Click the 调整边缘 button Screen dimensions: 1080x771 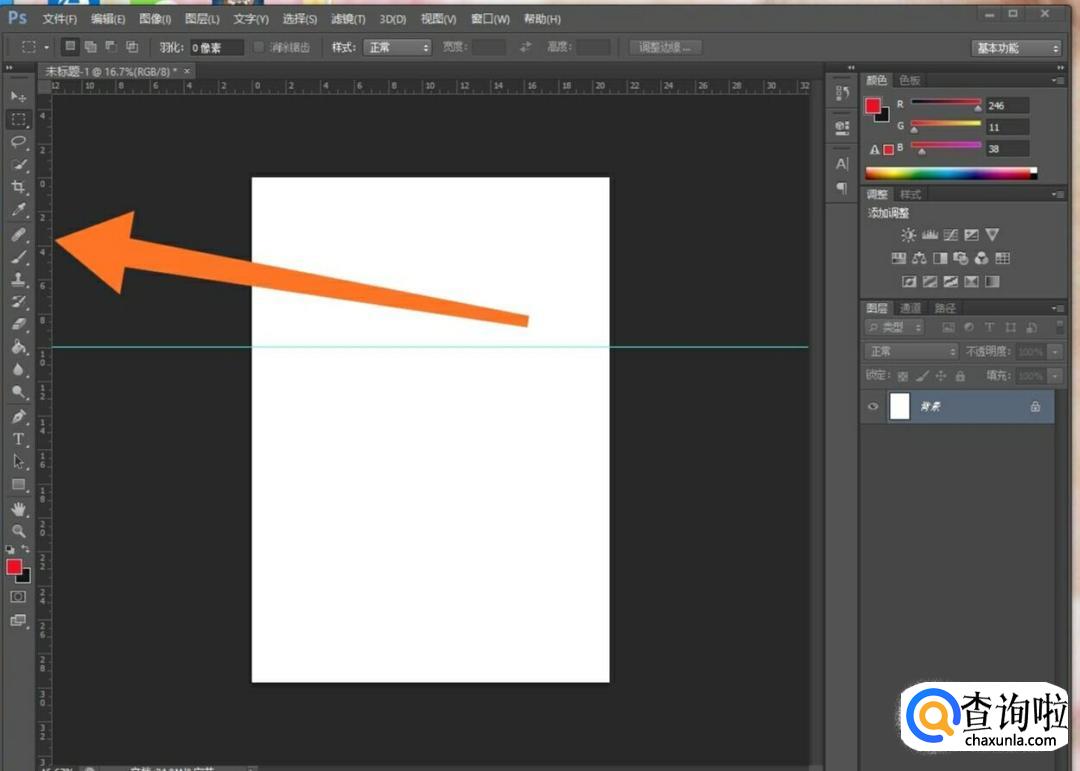pos(666,47)
